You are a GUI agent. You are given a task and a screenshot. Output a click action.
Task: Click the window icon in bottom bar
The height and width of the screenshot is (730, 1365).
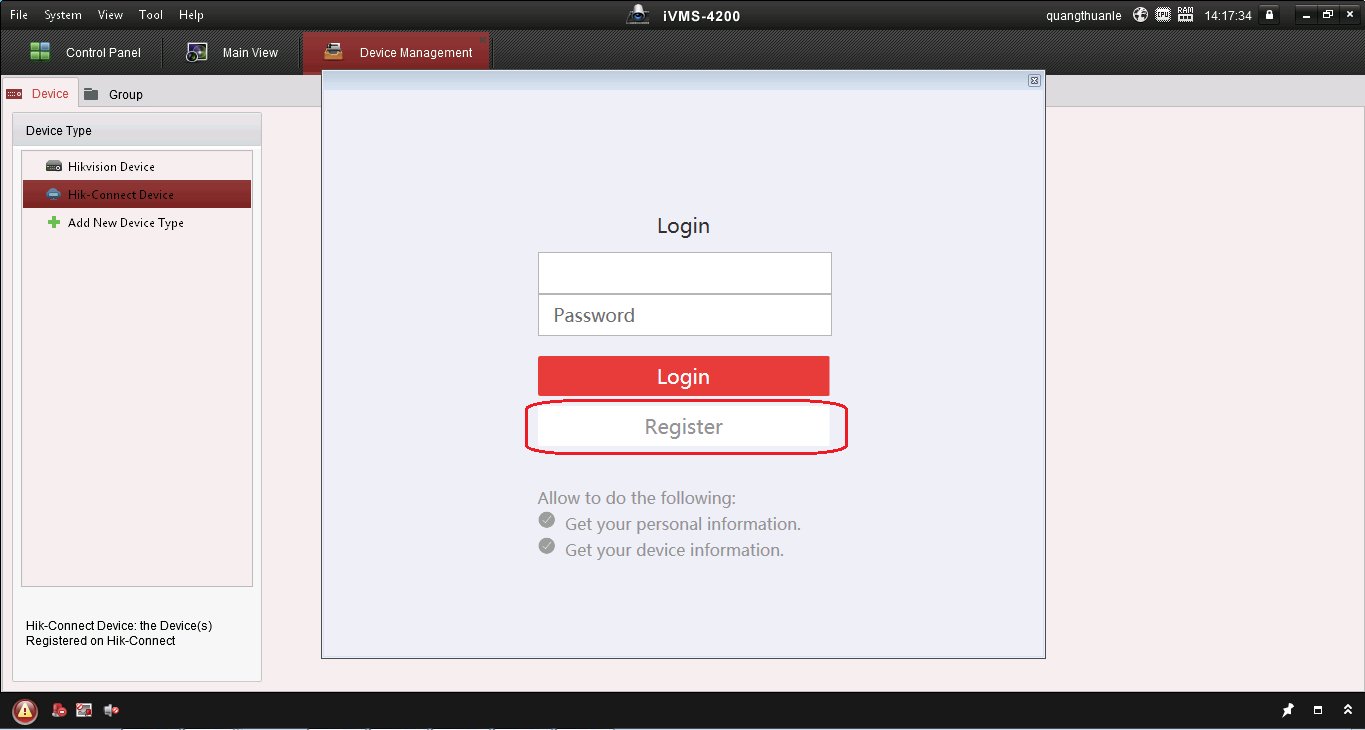click(x=1318, y=711)
